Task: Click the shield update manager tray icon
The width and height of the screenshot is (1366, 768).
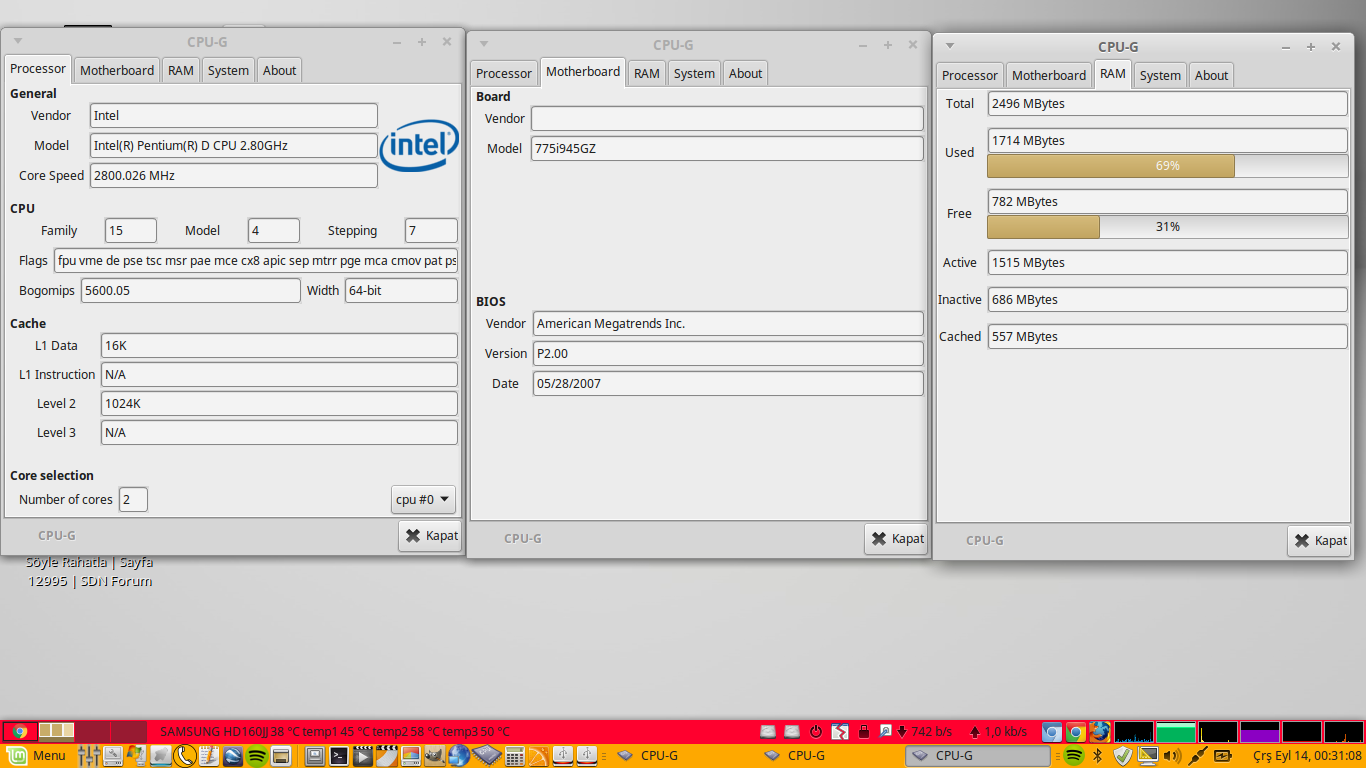Action: tap(1122, 755)
